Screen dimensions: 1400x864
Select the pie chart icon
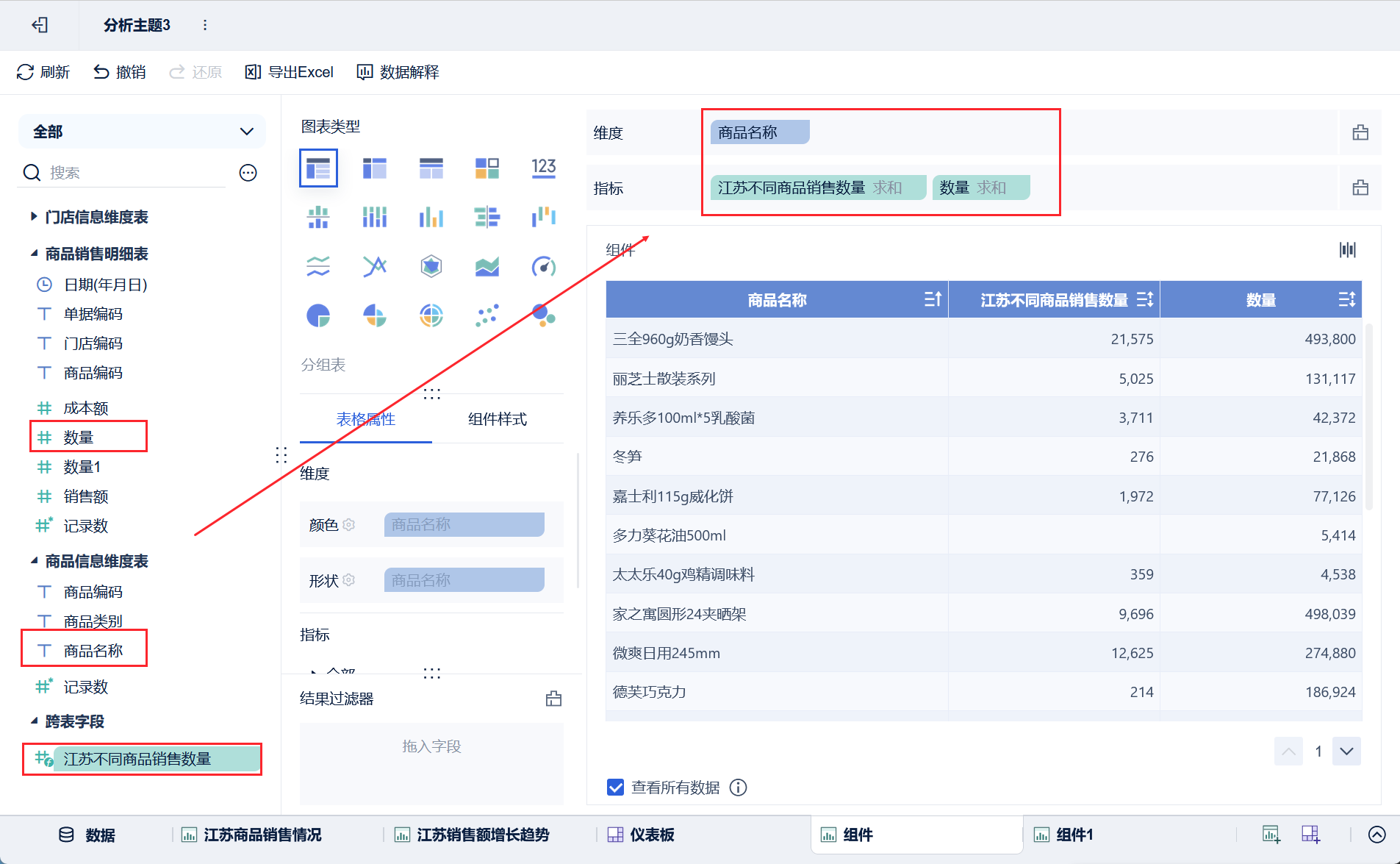[318, 315]
